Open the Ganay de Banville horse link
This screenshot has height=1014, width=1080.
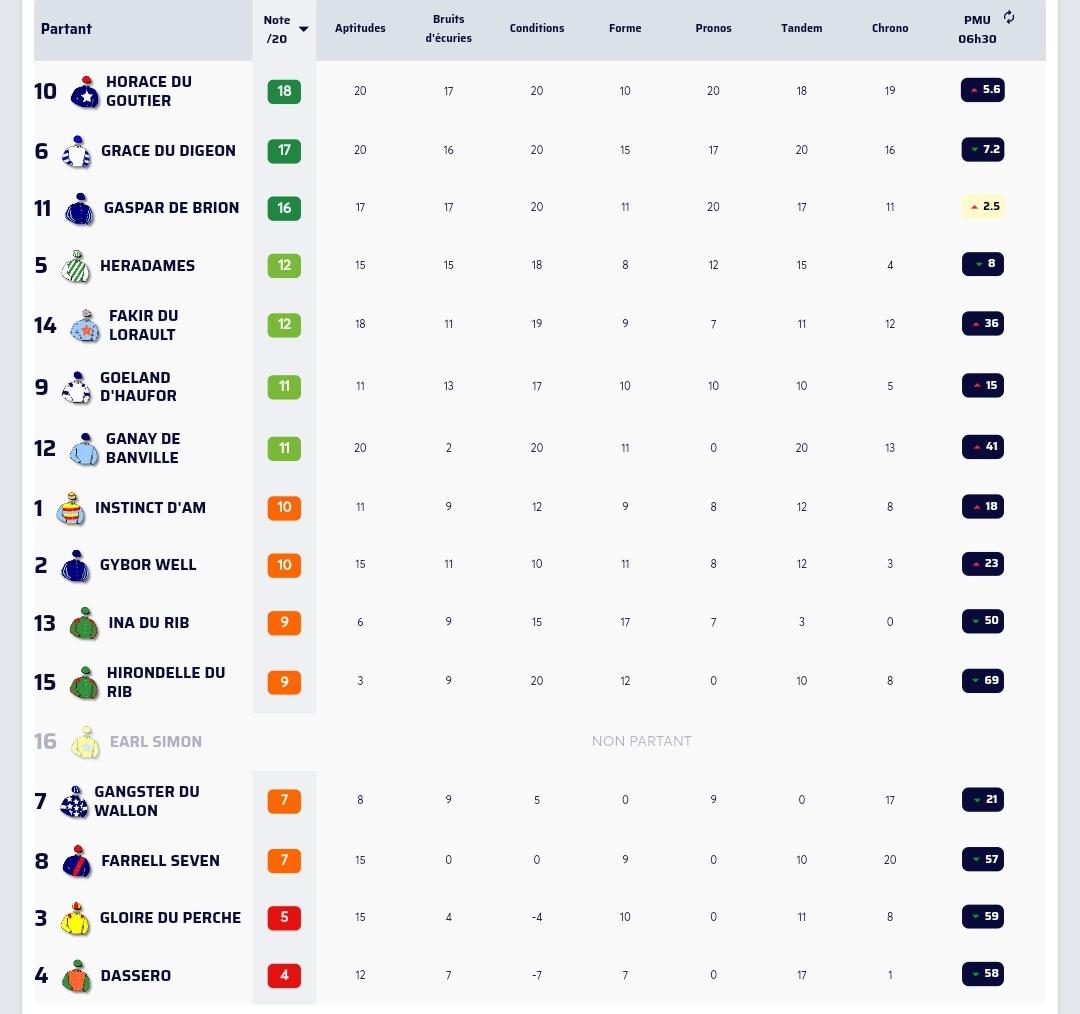143,448
